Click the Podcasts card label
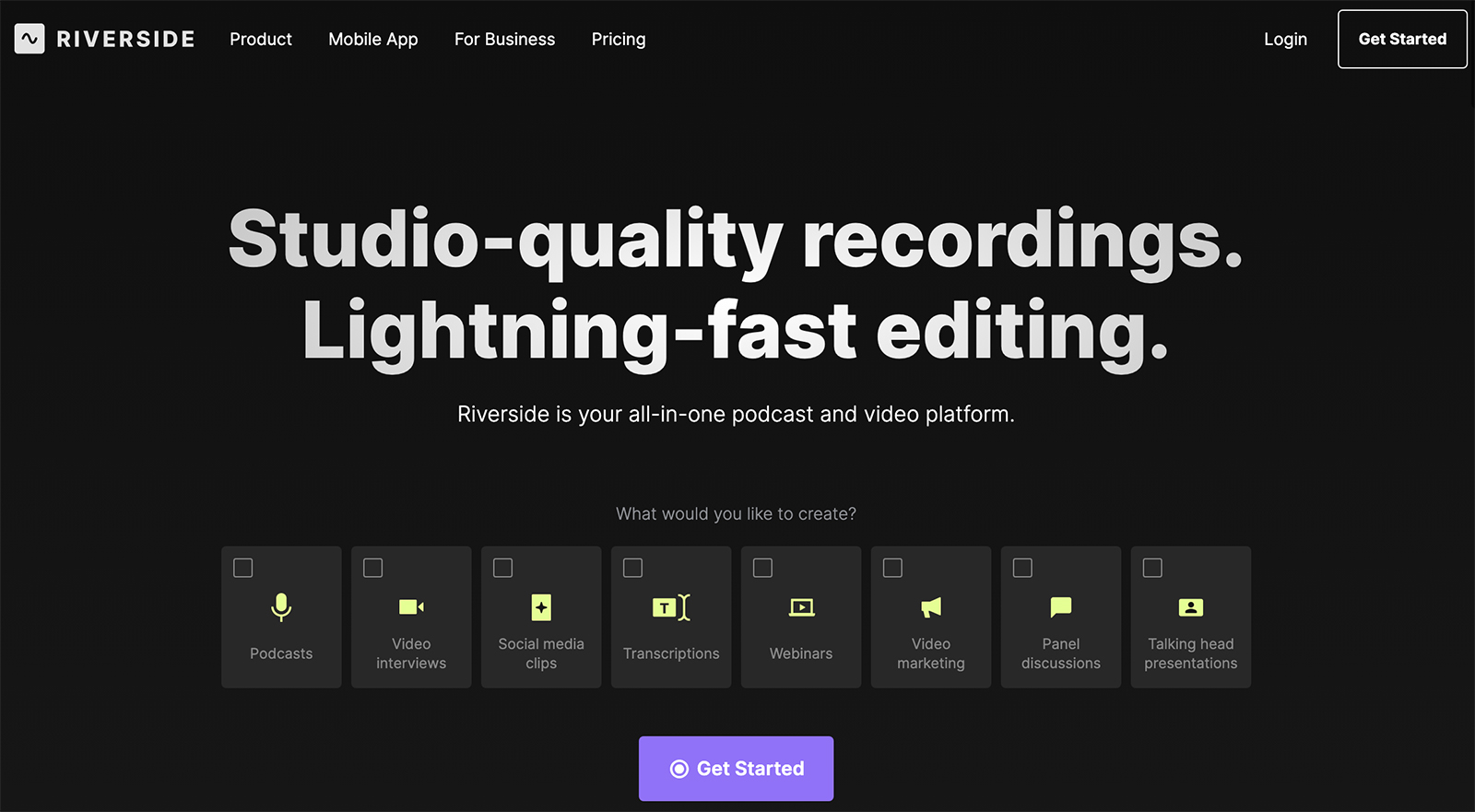 [281, 653]
